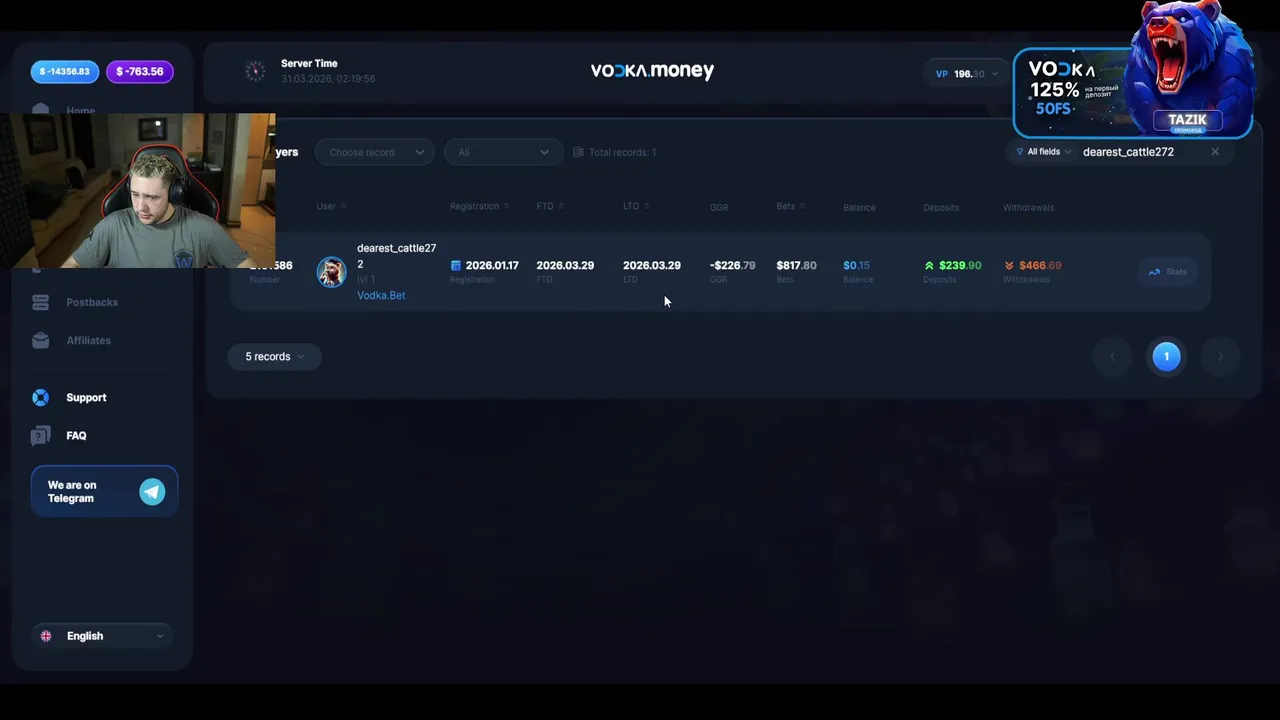Click the -763.56 purple balance pill

tap(140, 72)
